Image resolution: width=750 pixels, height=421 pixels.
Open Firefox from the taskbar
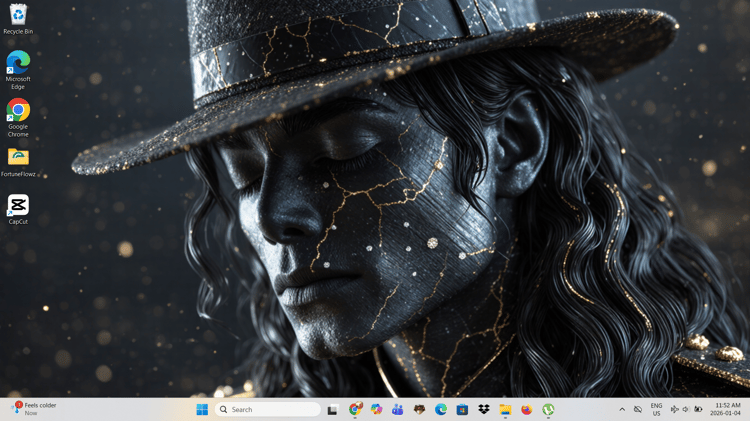click(x=527, y=410)
